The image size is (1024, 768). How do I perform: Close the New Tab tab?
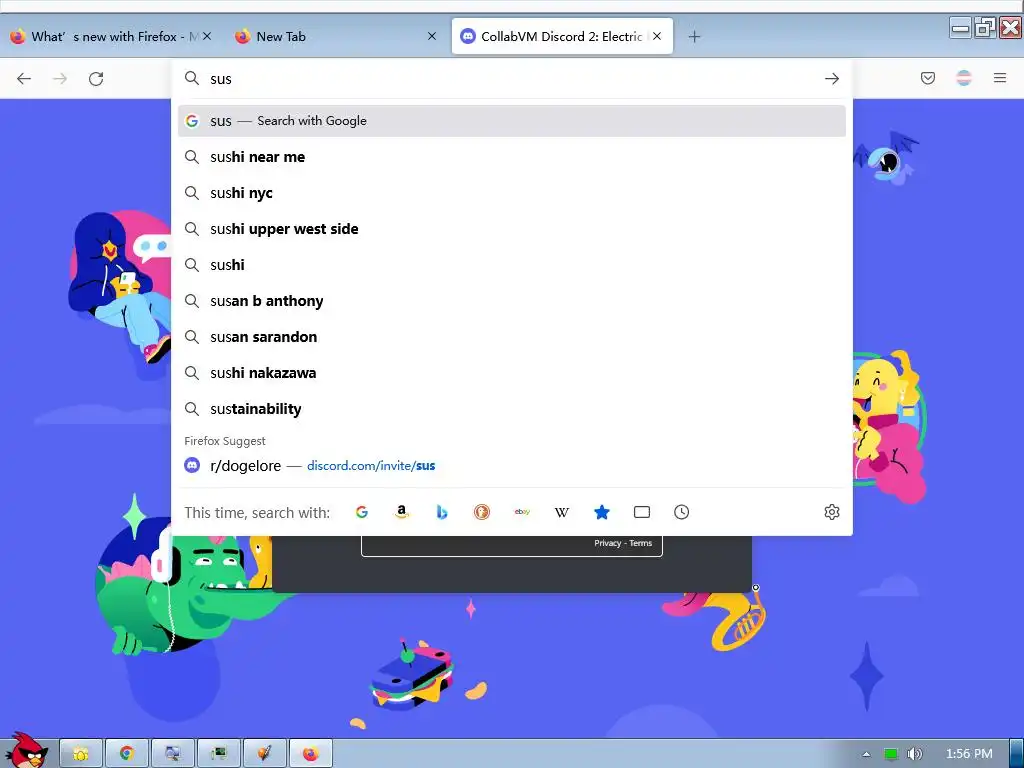(432, 37)
